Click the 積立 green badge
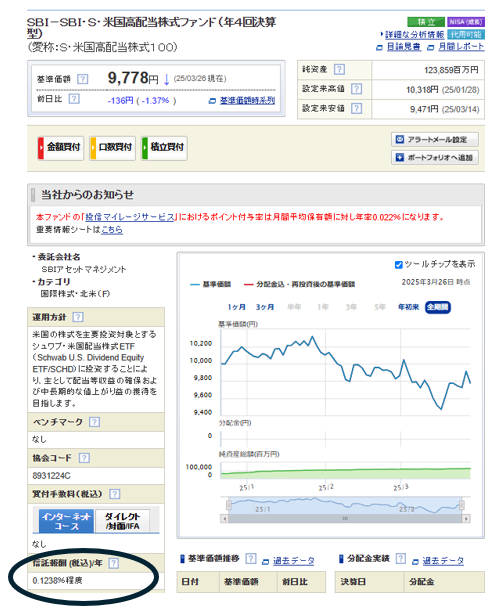Image resolution: width=492 pixels, height=608 pixels. coord(426,22)
